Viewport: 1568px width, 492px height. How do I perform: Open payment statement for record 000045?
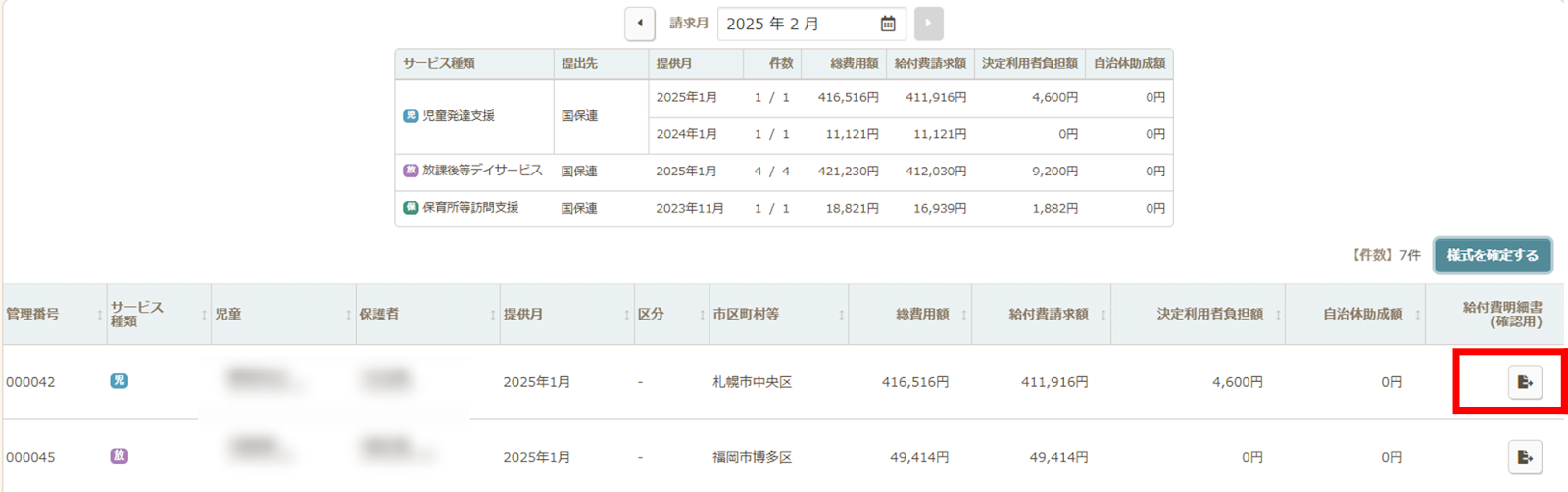click(1525, 457)
